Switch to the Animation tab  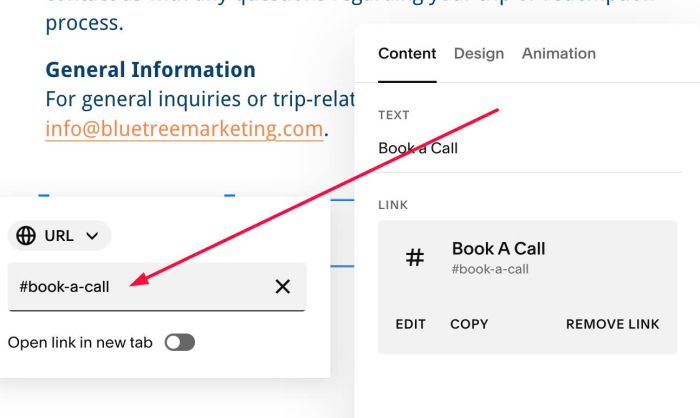pyautogui.click(x=559, y=54)
